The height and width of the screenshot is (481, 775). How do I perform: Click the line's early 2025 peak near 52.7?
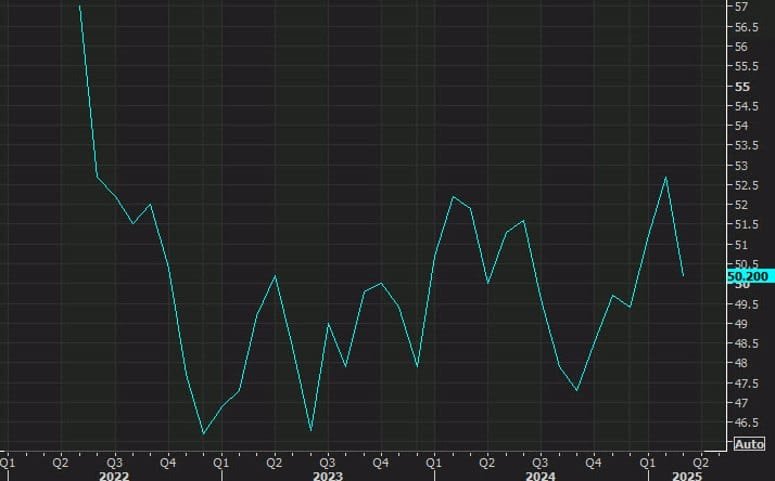665,177
